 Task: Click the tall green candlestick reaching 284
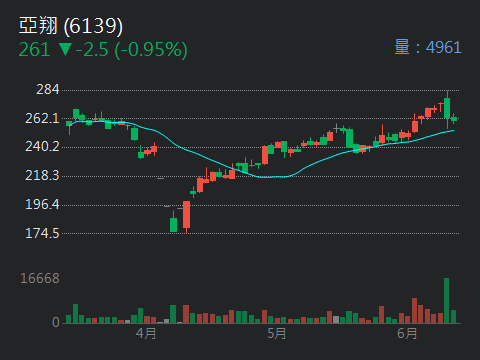pyautogui.click(x=447, y=108)
